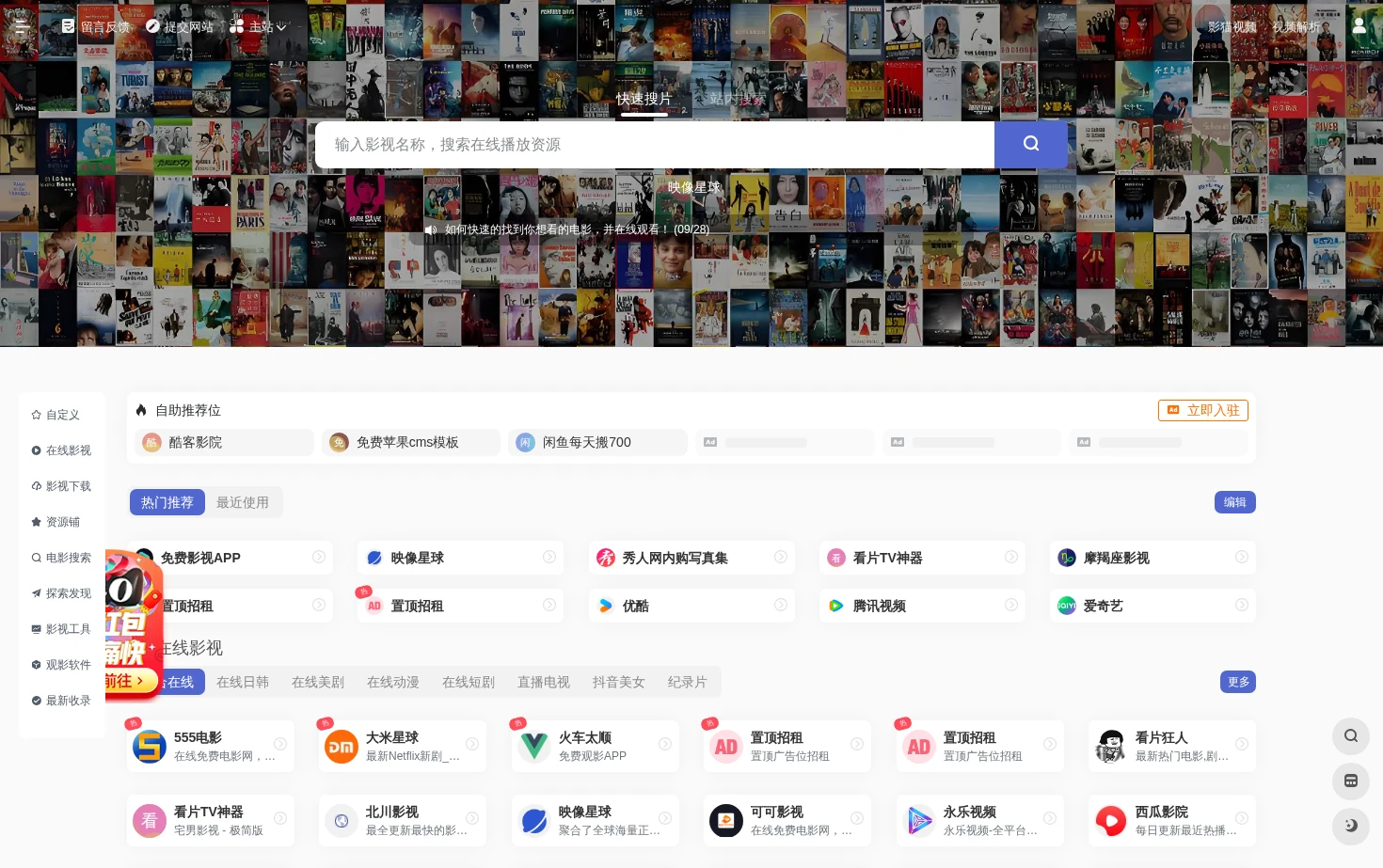Switch to 在线短剧 category tab
This screenshot has height=868, width=1383.
click(x=469, y=682)
